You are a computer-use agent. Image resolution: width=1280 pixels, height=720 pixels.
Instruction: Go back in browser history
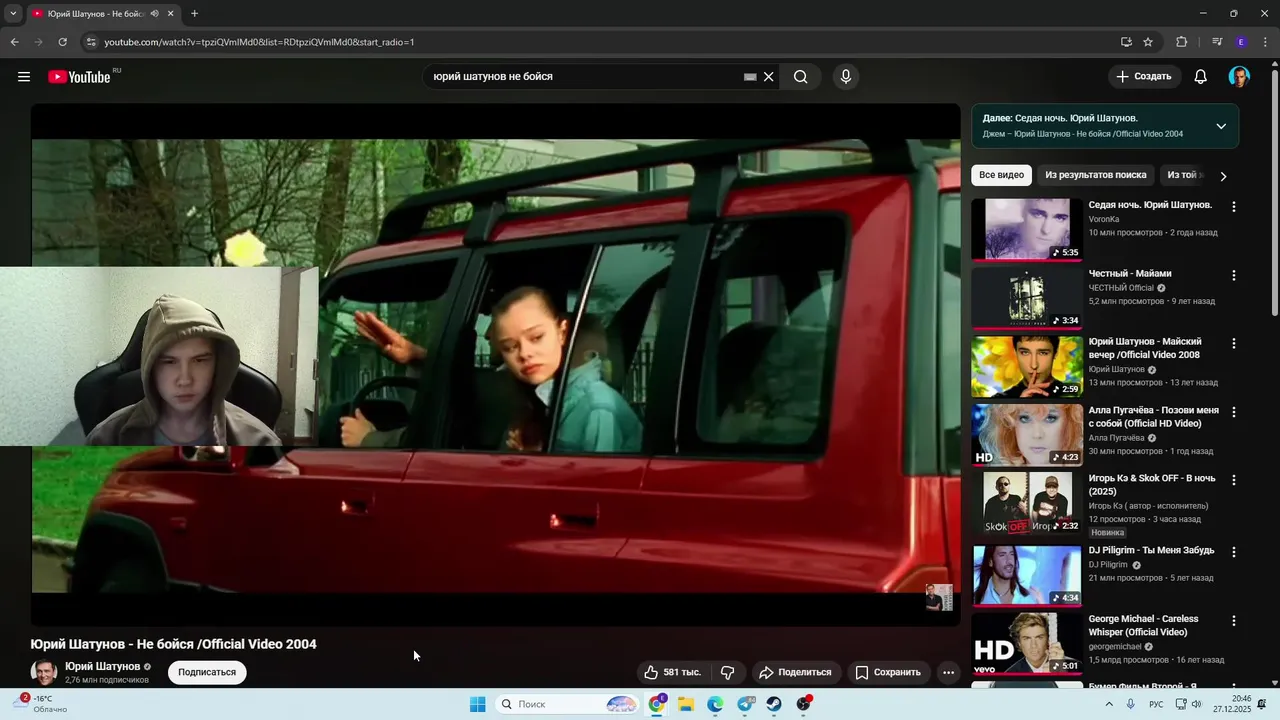click(x=14, y=42)
